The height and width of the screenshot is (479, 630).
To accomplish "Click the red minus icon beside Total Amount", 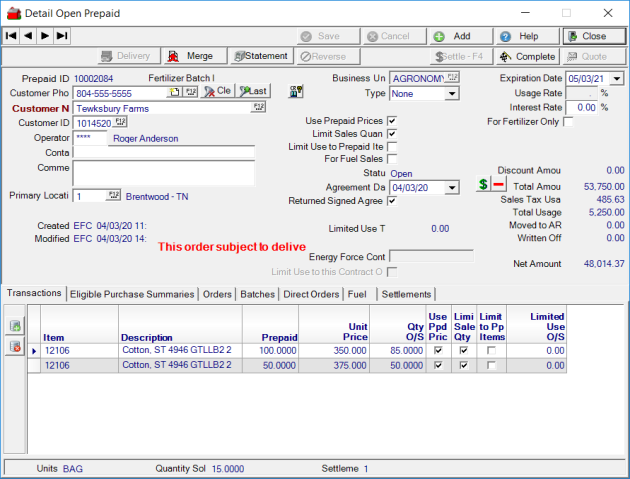I will point(498,185).
